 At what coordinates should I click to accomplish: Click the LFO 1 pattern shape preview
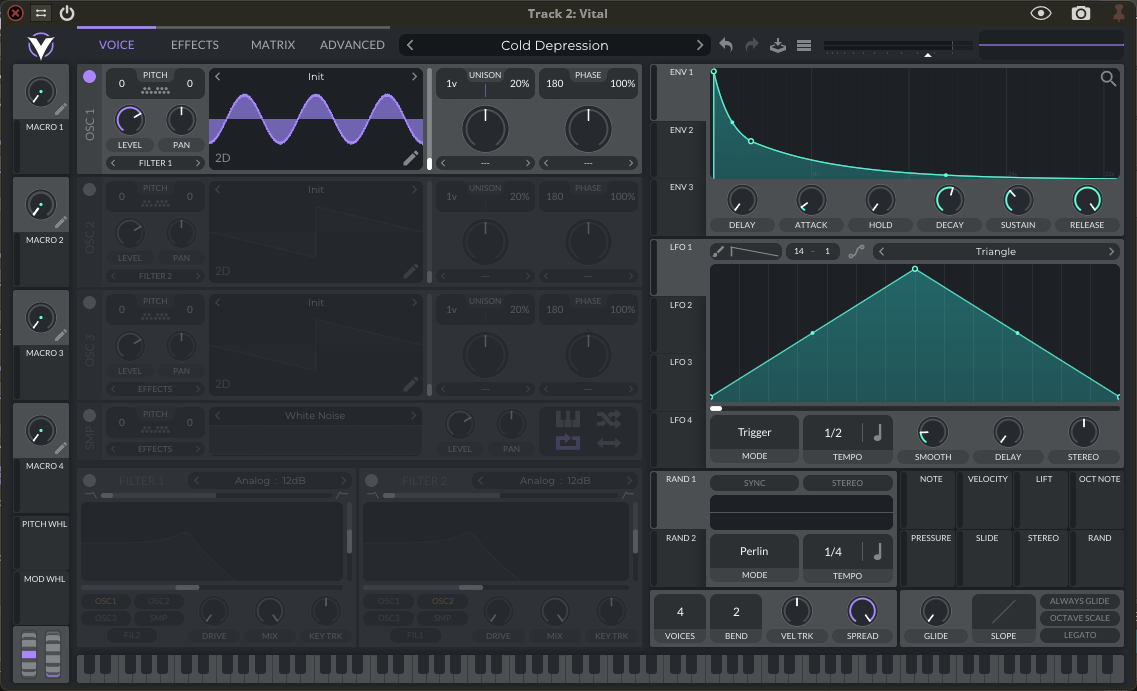(x=754, y=252)
